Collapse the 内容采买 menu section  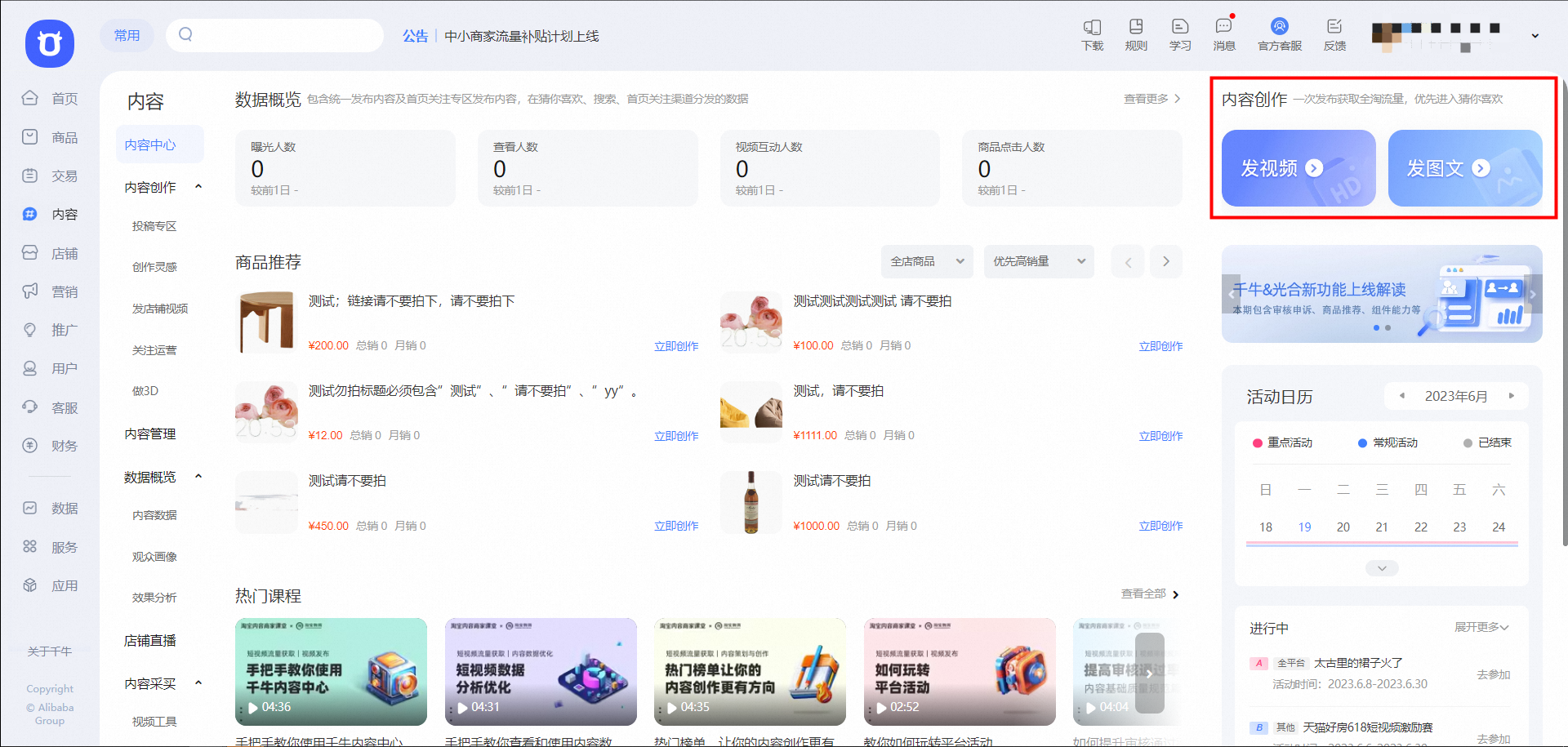coord(198,683)
